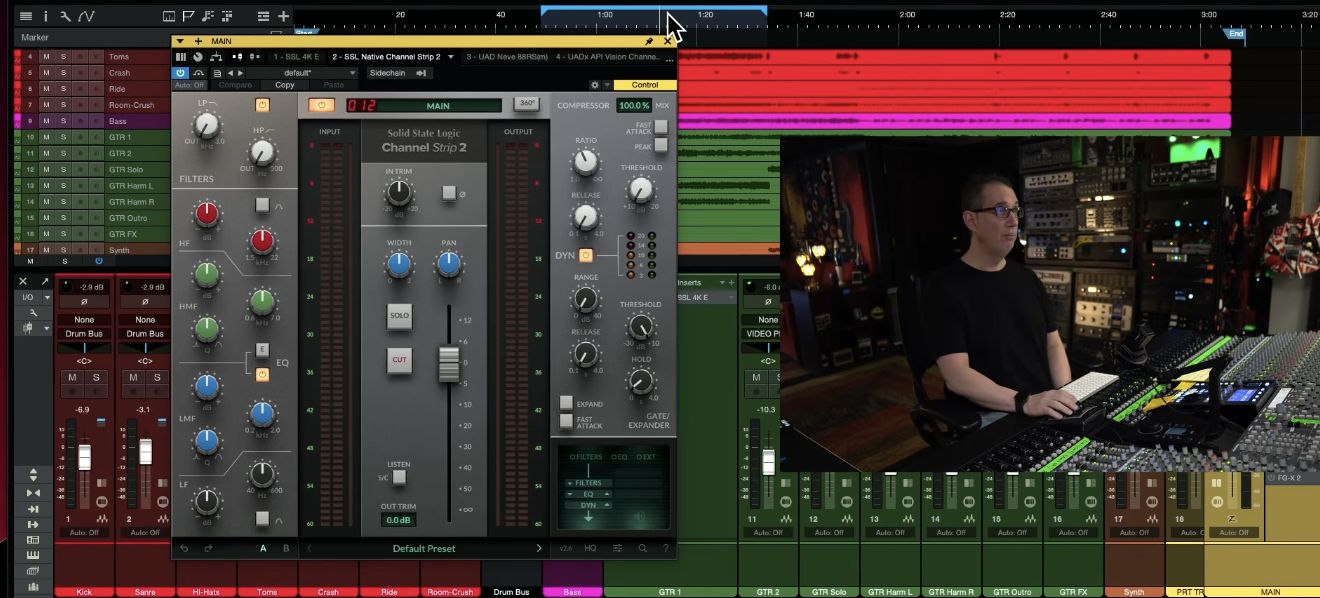1320x598 pixels.
Task: Click the plugin gear settings icon
Action: (595, 85)
